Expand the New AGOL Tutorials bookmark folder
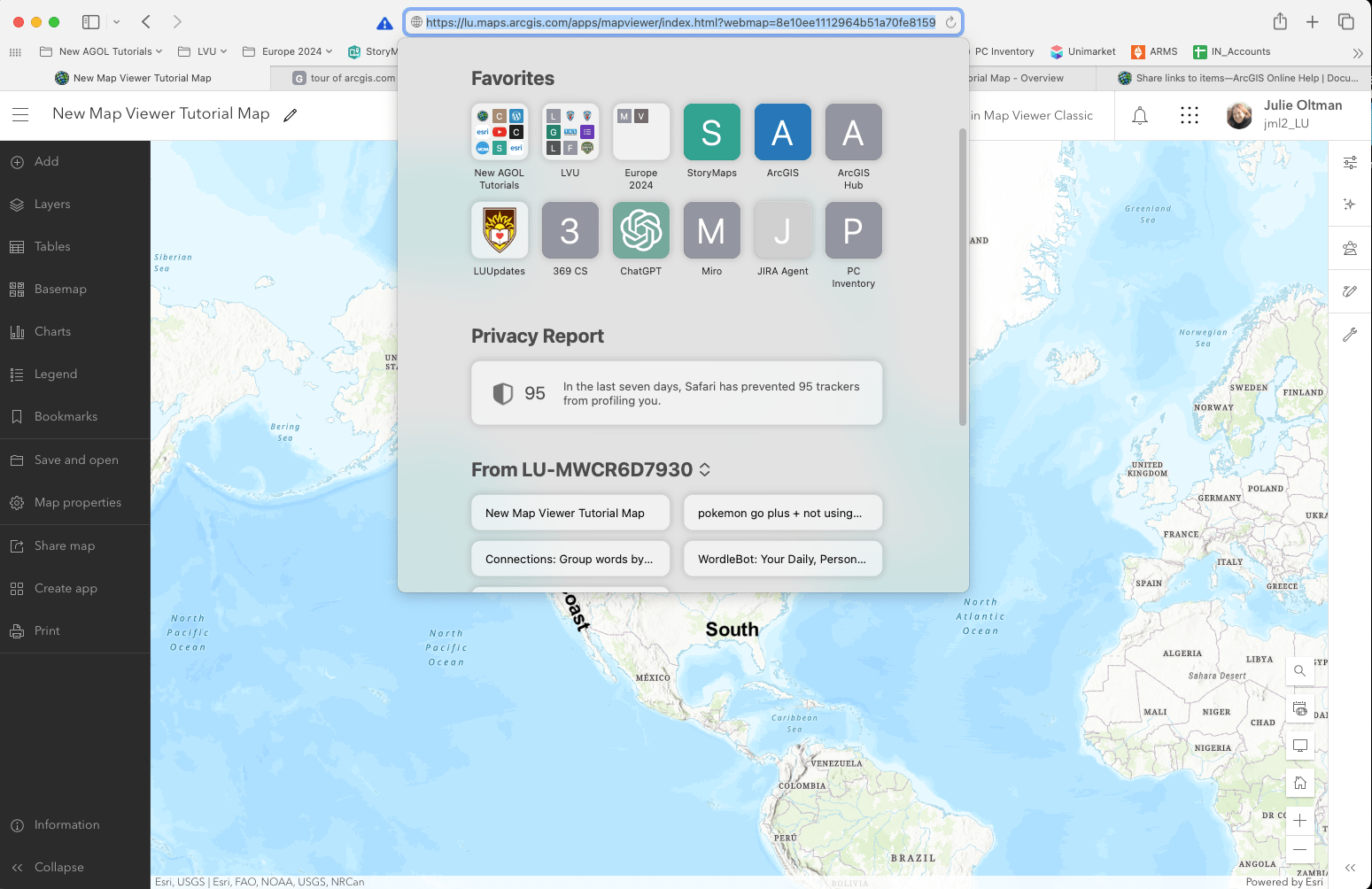Screen dimensions: 1372x889 pyautogui.click(x=101, y=52)
